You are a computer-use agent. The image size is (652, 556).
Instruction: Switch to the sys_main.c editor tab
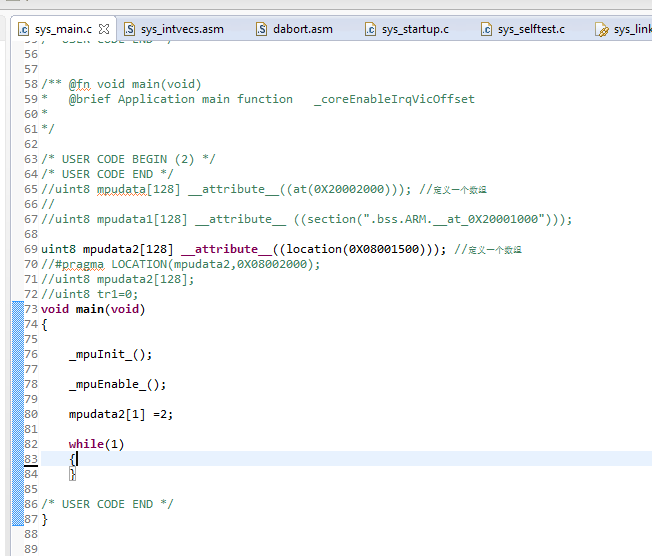[x=63, y=29]
